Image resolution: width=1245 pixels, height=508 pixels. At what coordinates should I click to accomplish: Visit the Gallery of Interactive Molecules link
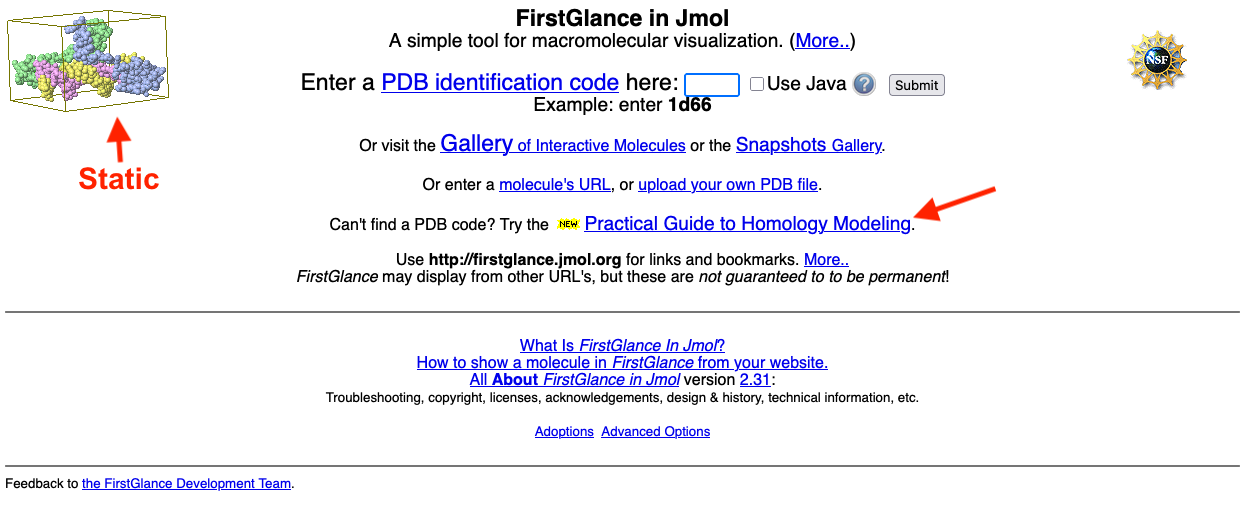pos(563,144)
